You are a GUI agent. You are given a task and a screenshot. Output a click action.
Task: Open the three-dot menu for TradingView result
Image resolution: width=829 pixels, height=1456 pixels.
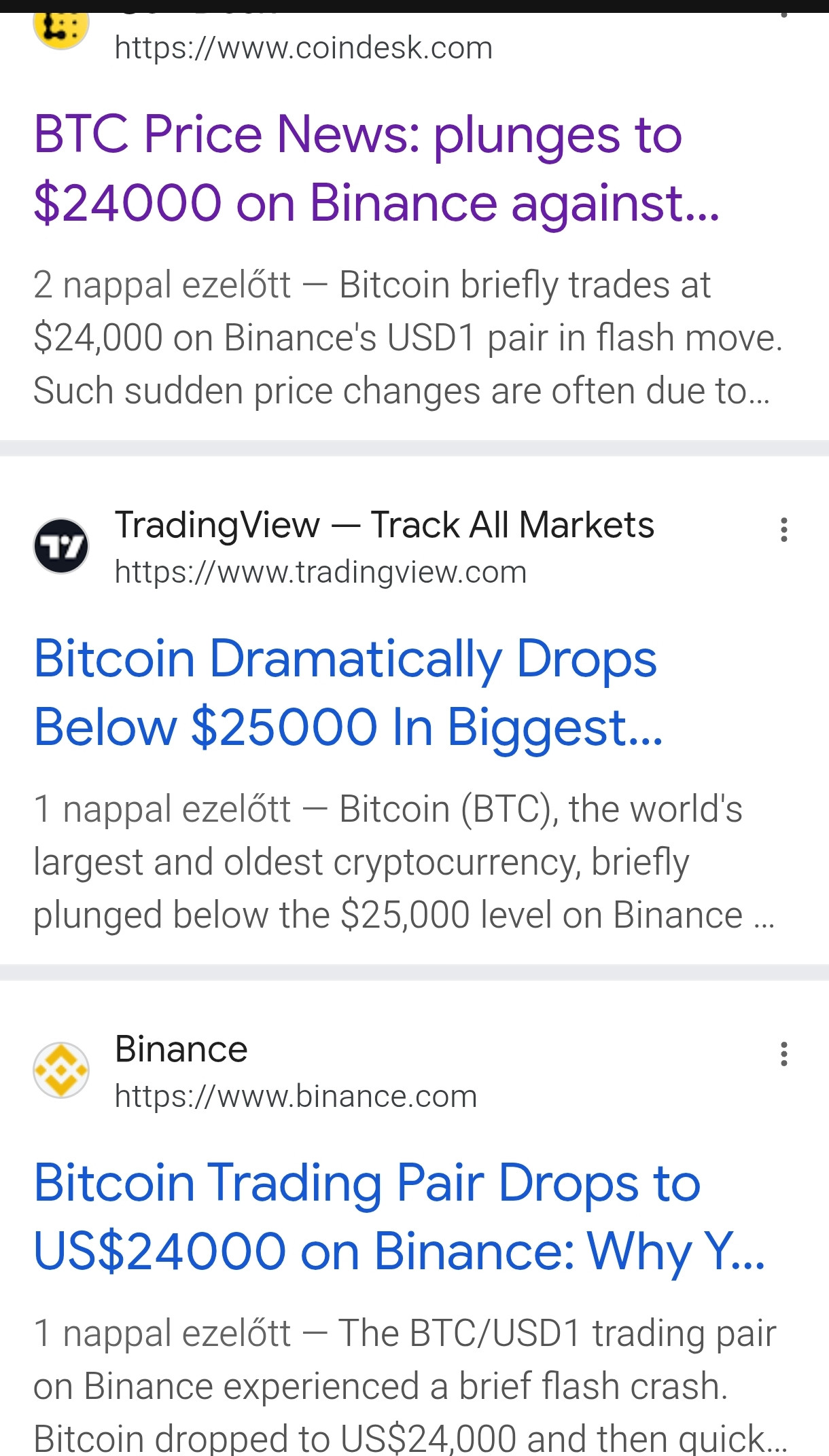coord(784,530)
